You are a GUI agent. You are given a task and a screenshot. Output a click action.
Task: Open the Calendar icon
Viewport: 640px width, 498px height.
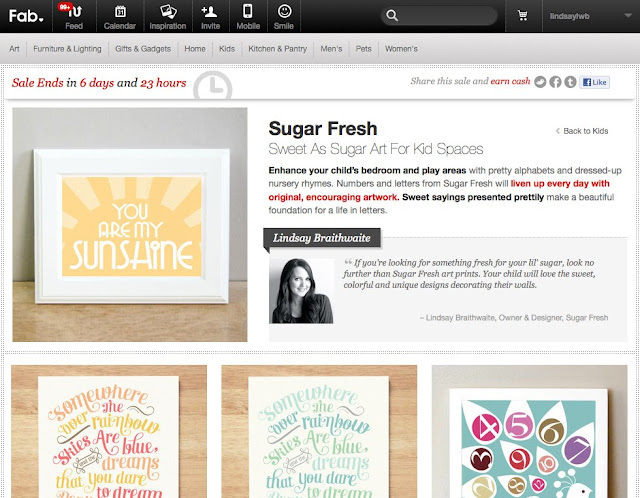click(x=120, y=17)
